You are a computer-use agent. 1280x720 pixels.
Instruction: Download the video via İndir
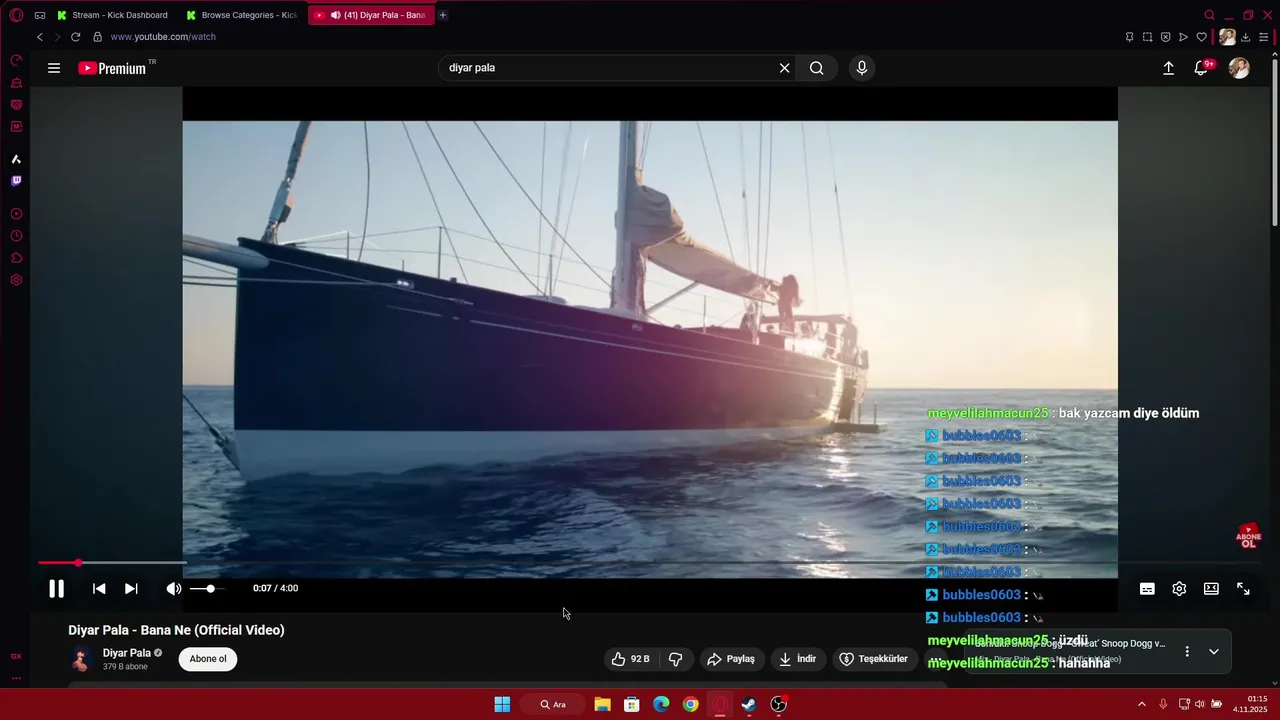click(x=798, y=659)
